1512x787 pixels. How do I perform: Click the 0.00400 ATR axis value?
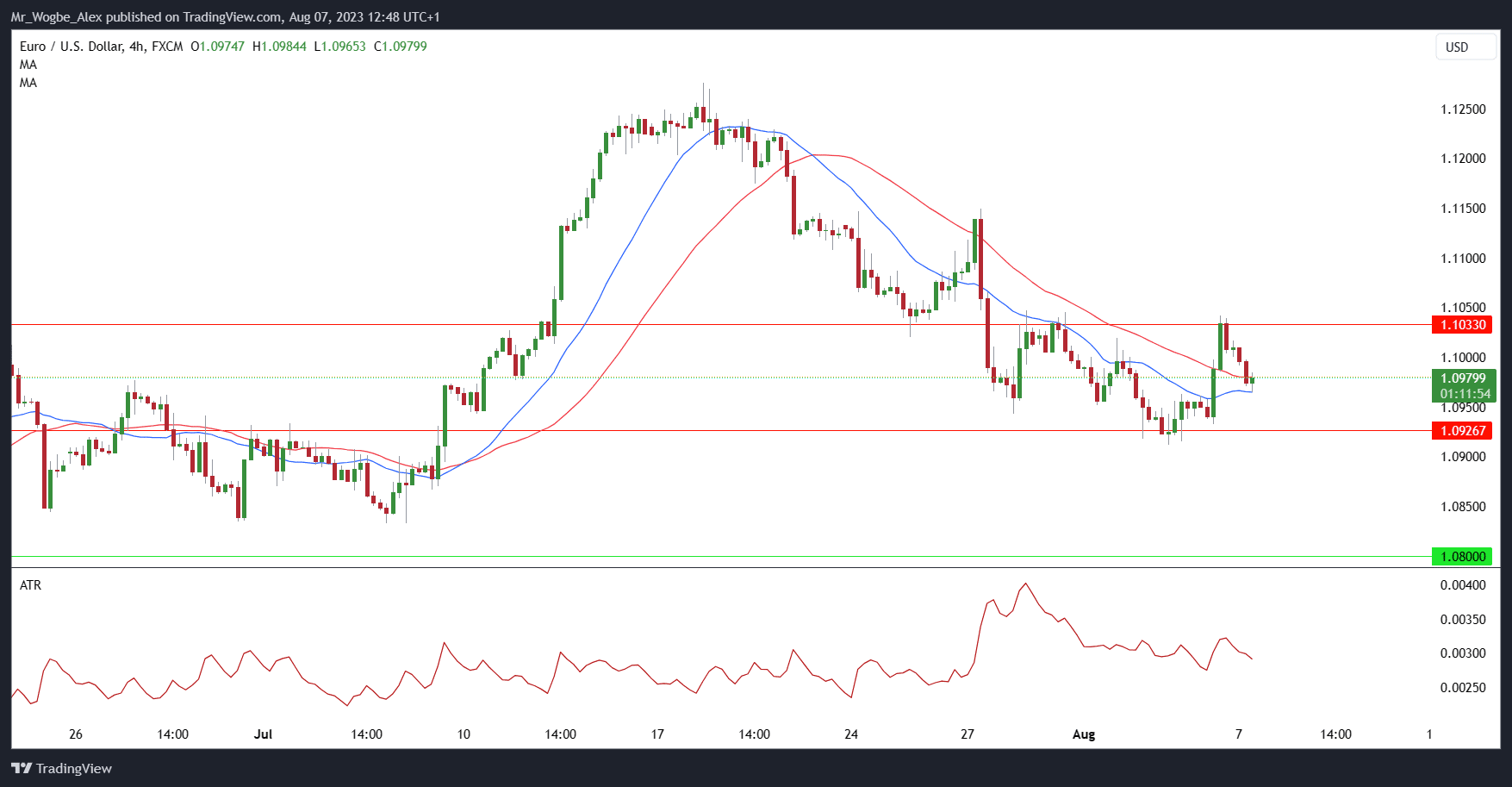(x=1463, y=585)
